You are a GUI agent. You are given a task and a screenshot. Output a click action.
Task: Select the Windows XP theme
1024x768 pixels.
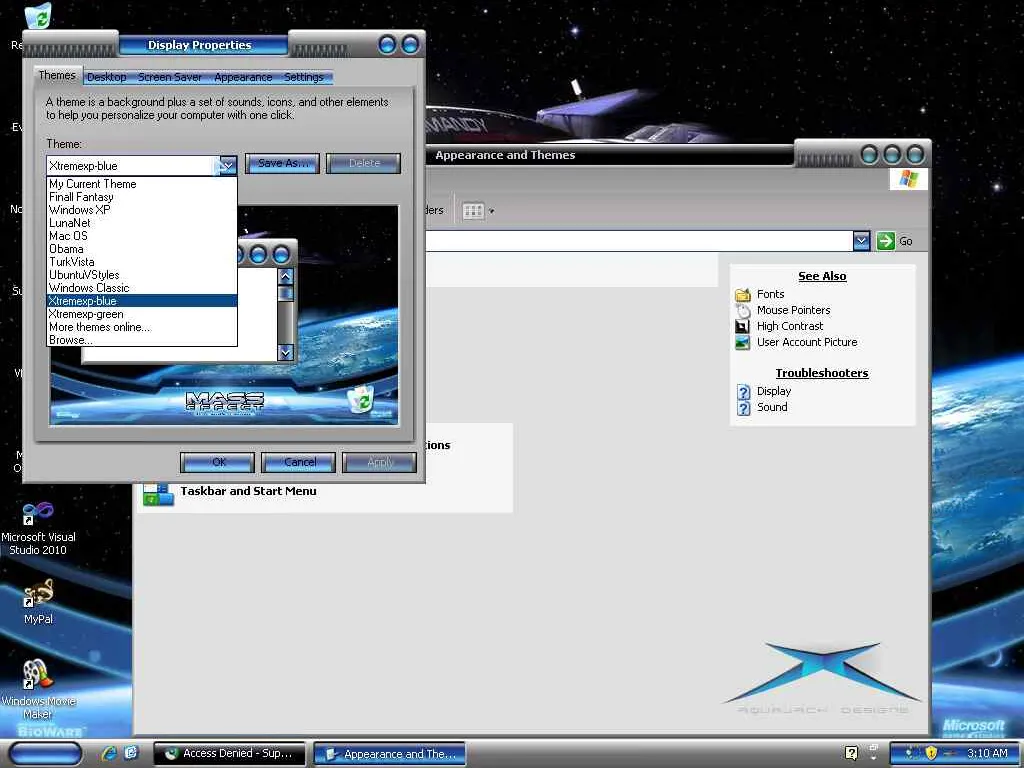[142, 210]
